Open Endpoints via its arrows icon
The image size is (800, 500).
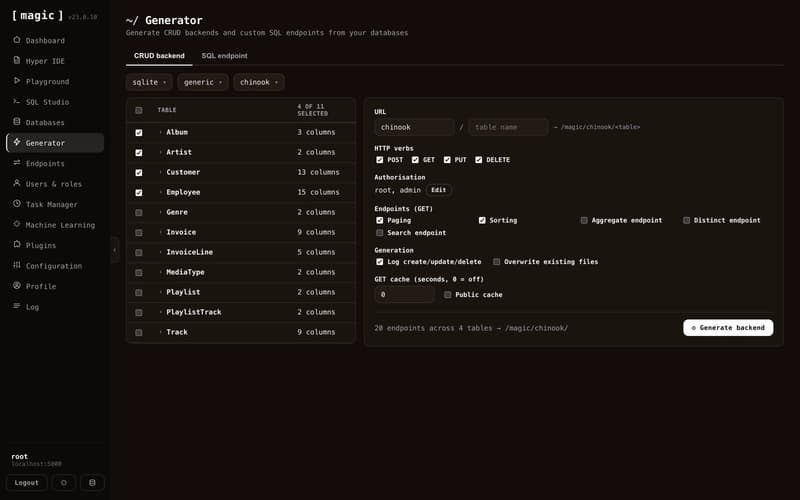pyautogui.click(x=17, y=163)
